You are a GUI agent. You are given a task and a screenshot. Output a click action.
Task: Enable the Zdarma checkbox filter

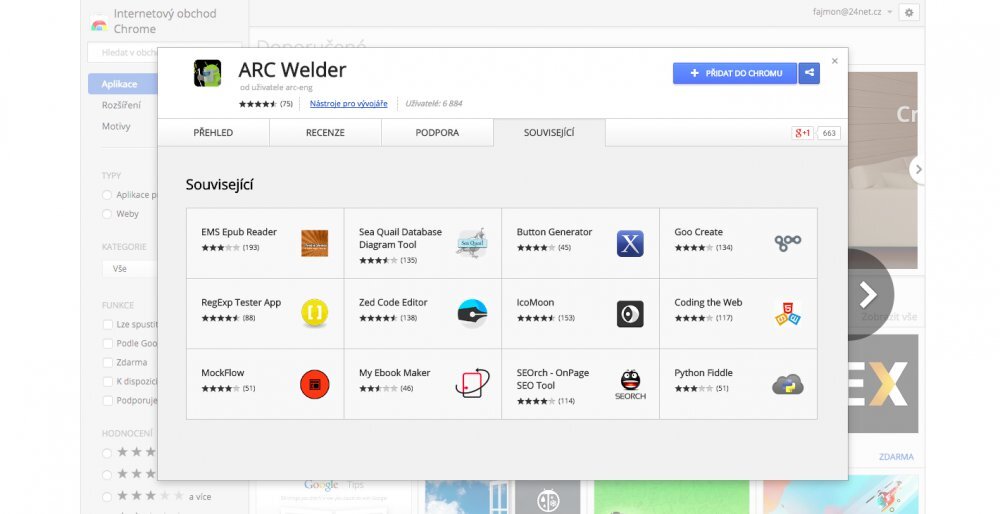click(107, 362)
